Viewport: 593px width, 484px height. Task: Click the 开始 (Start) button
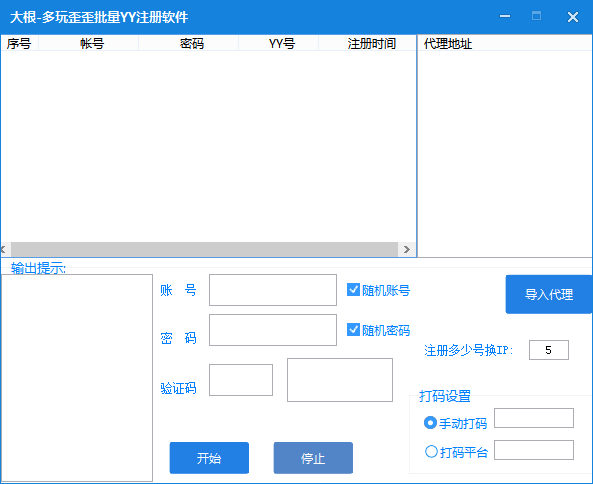(209, 458)
